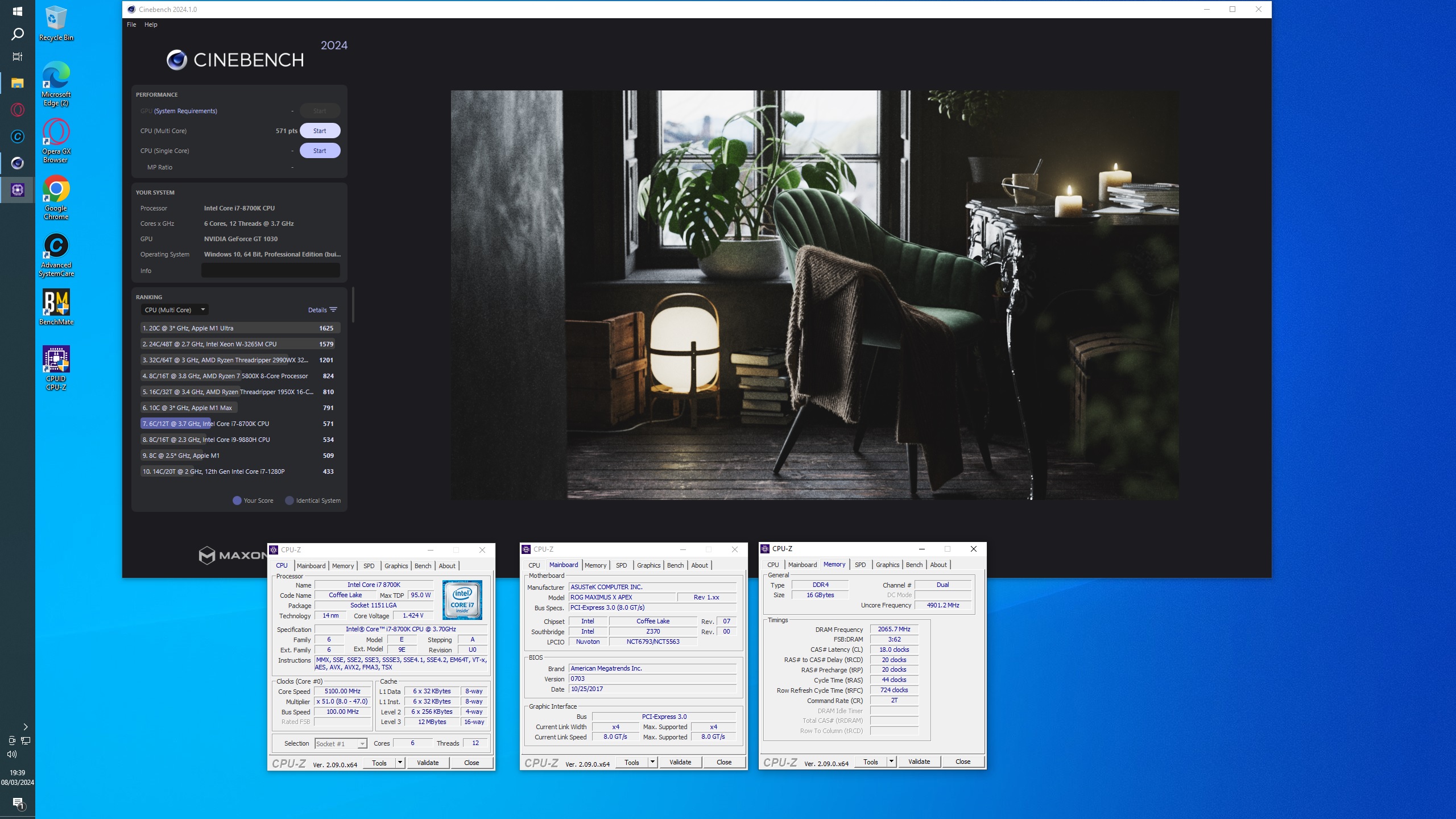Open the Help menu in Cinebench
The image size is (1456, 819).
[151, 24]
